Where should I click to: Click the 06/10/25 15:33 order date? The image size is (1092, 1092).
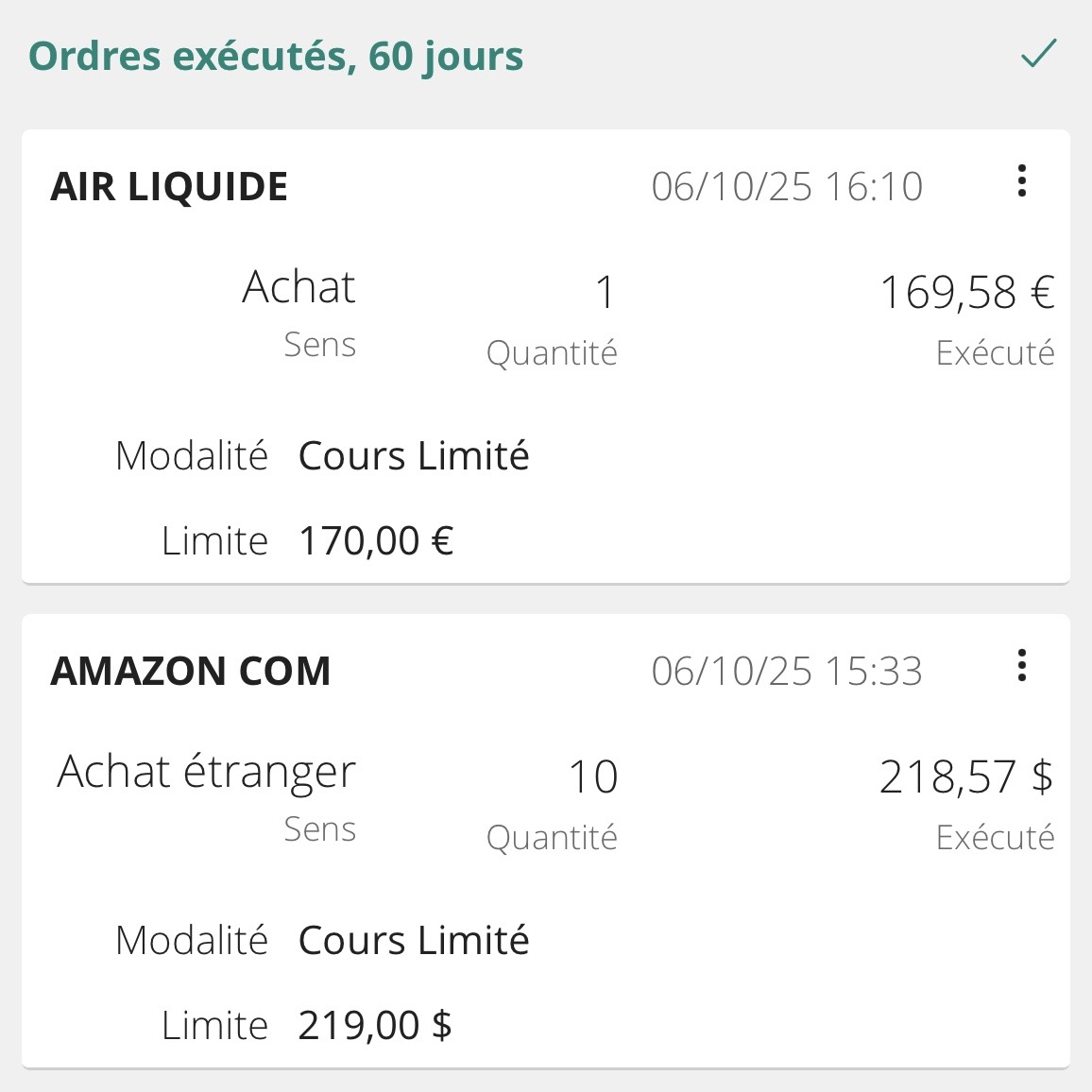click(x=787, y=671)
